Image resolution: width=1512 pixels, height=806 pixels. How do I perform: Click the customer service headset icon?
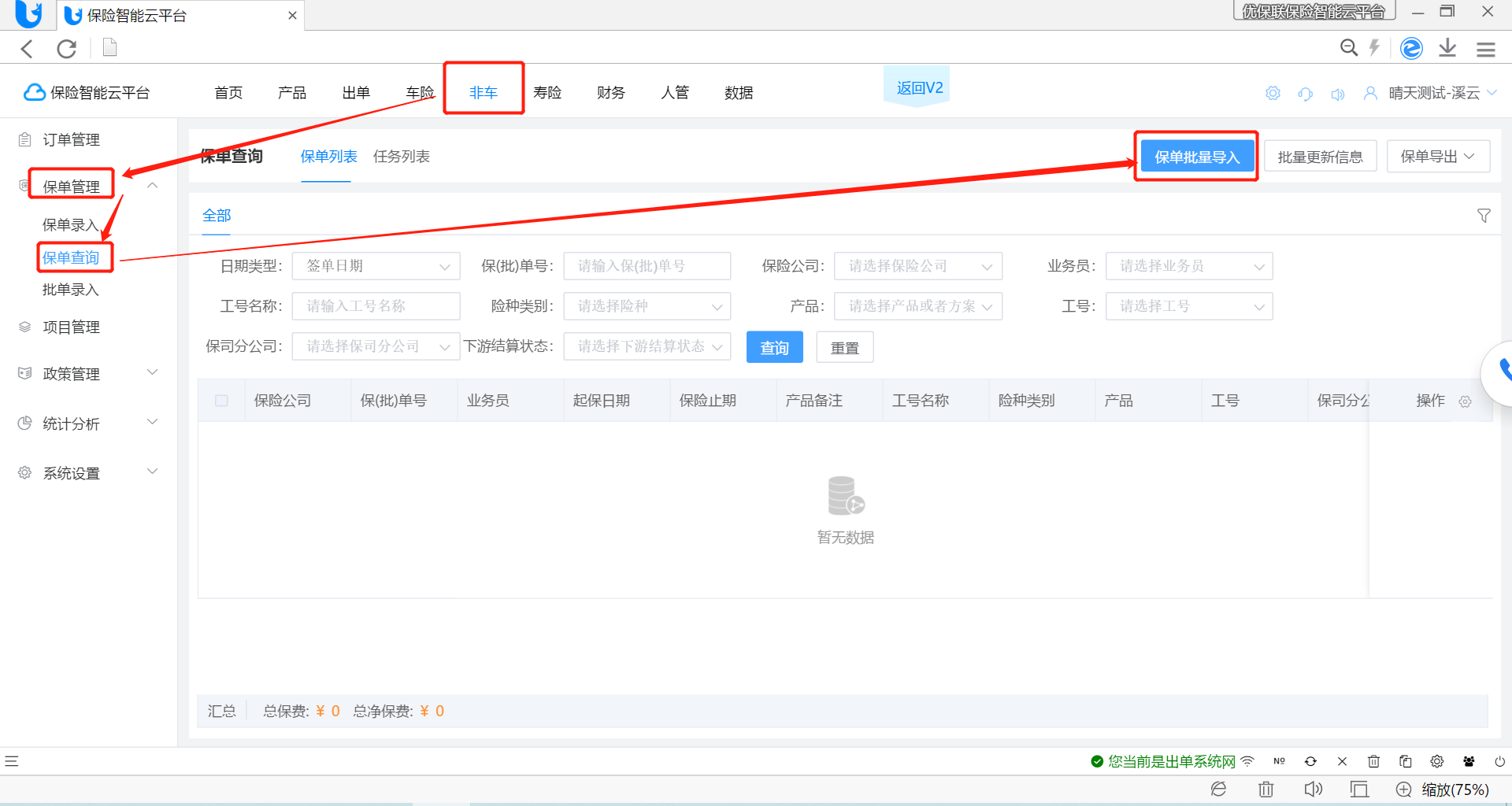(1306, 94)
